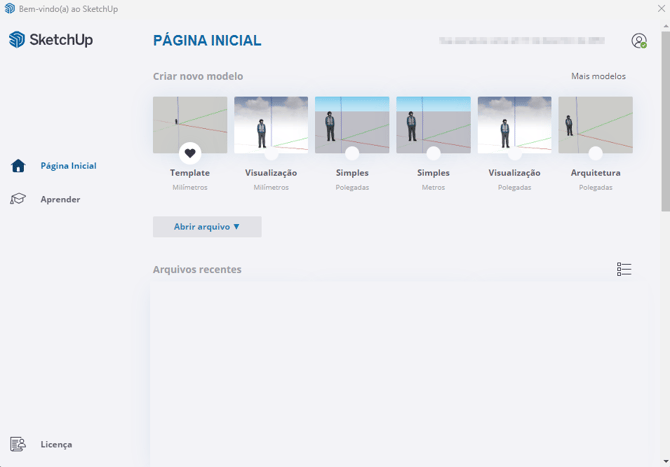Close the welcome window
Screen dimensions: 670x467
tap(661, 8)
